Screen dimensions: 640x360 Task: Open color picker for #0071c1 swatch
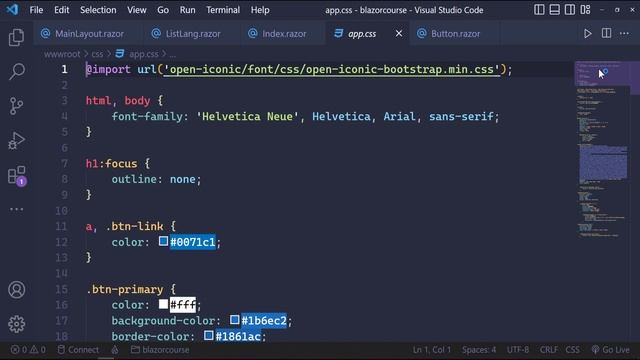(x=163, y=241)
